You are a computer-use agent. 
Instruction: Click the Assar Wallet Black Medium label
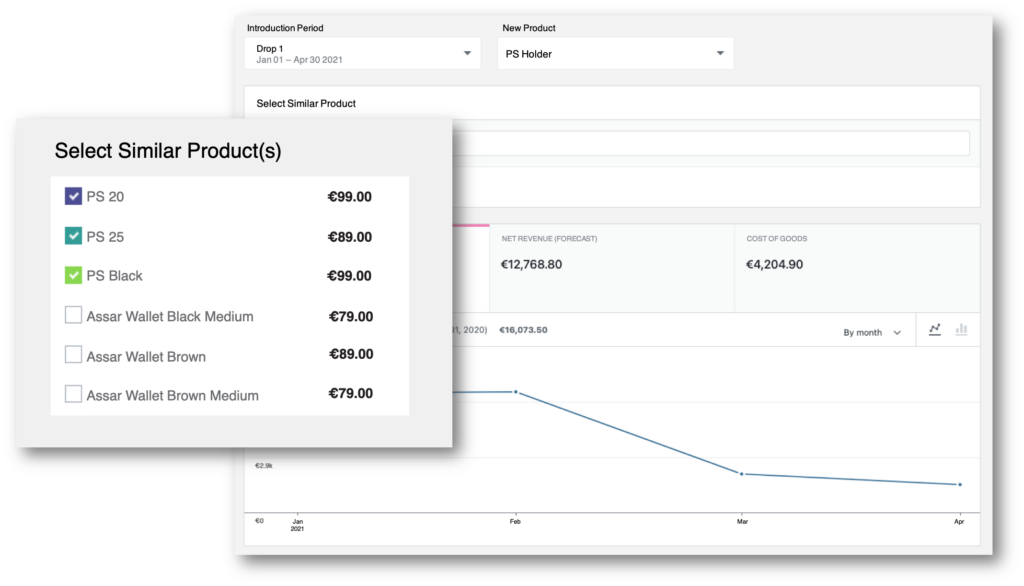click(170, 316)
